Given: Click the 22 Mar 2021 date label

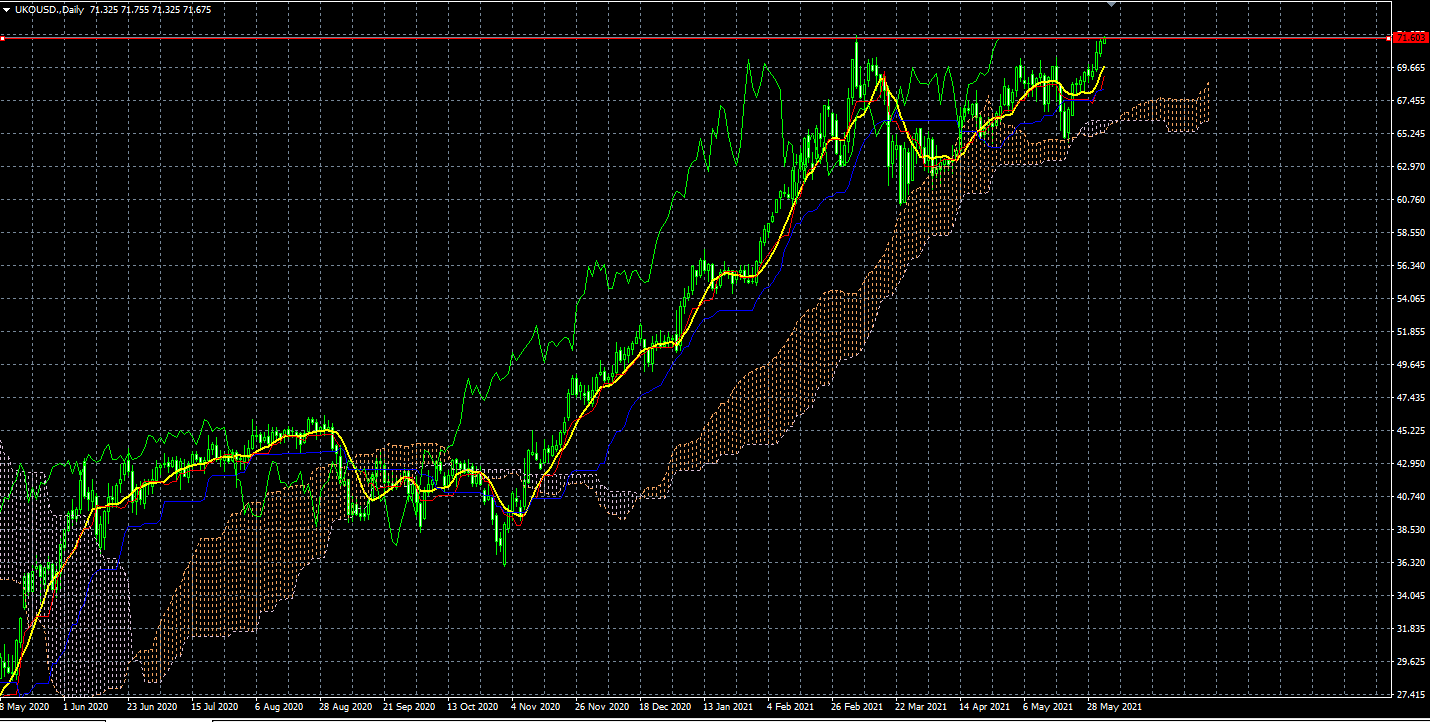Looking at the screenshot, I should [921, 707].
